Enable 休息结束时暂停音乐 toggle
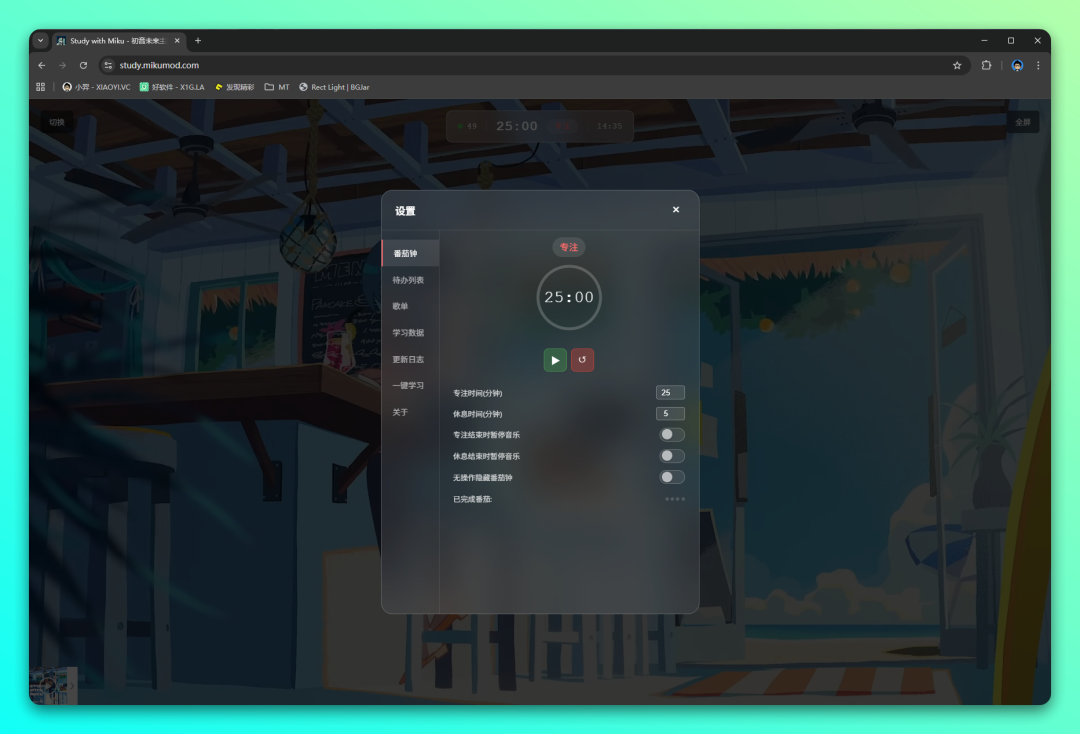Image resolution: width=1080 pixels, height=734 pixels. (672, 456)
